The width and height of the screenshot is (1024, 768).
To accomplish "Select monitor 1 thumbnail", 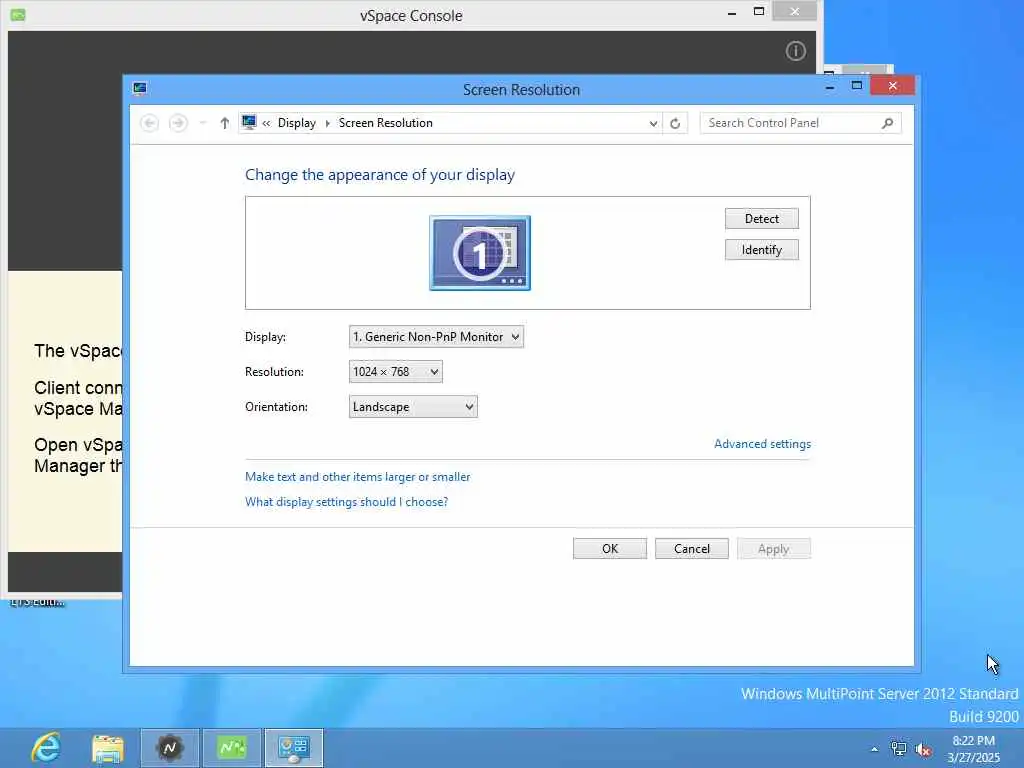I will click(x=480, y=253).
